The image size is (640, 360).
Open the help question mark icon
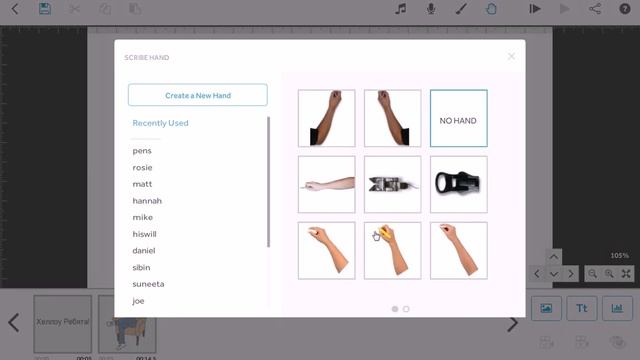[625, 9]
